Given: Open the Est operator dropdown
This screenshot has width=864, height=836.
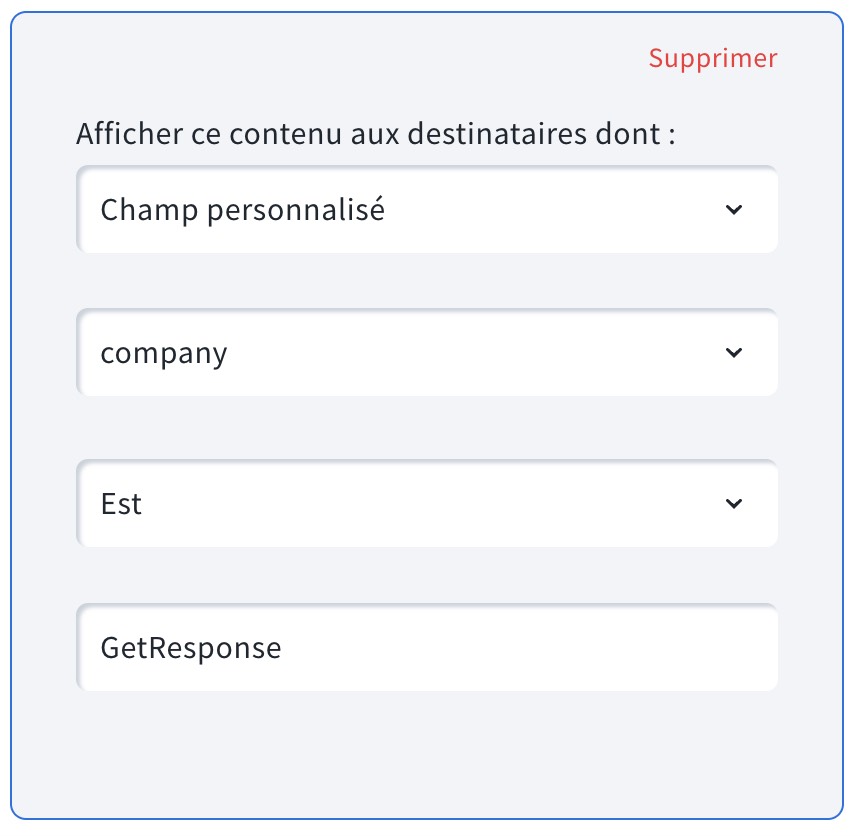Looking at the screenshot, I should click(x=426, y=504).
